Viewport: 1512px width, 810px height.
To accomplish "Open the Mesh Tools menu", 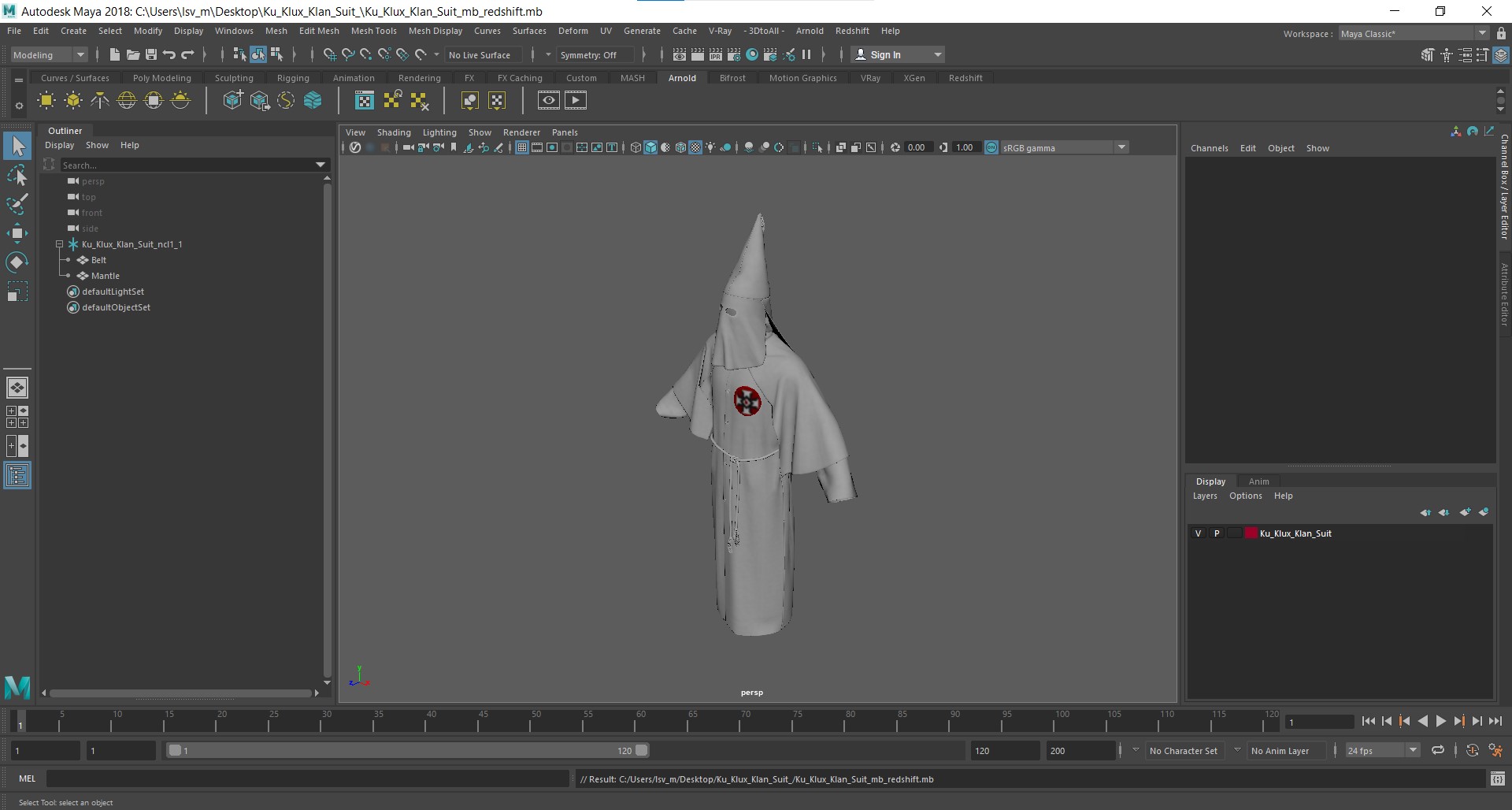I will (x=373, y=31).
